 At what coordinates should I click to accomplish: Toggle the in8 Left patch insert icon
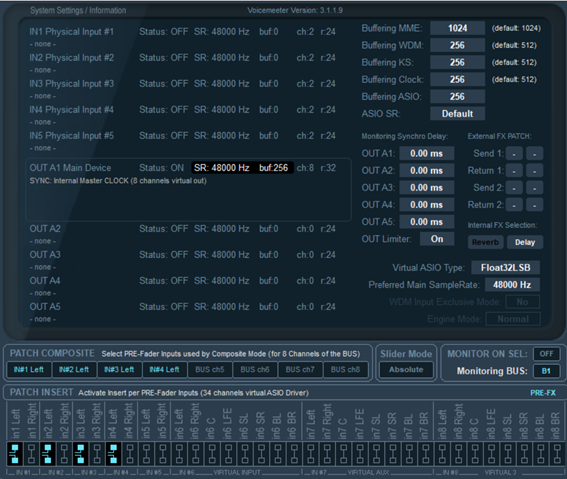point(442,454)
